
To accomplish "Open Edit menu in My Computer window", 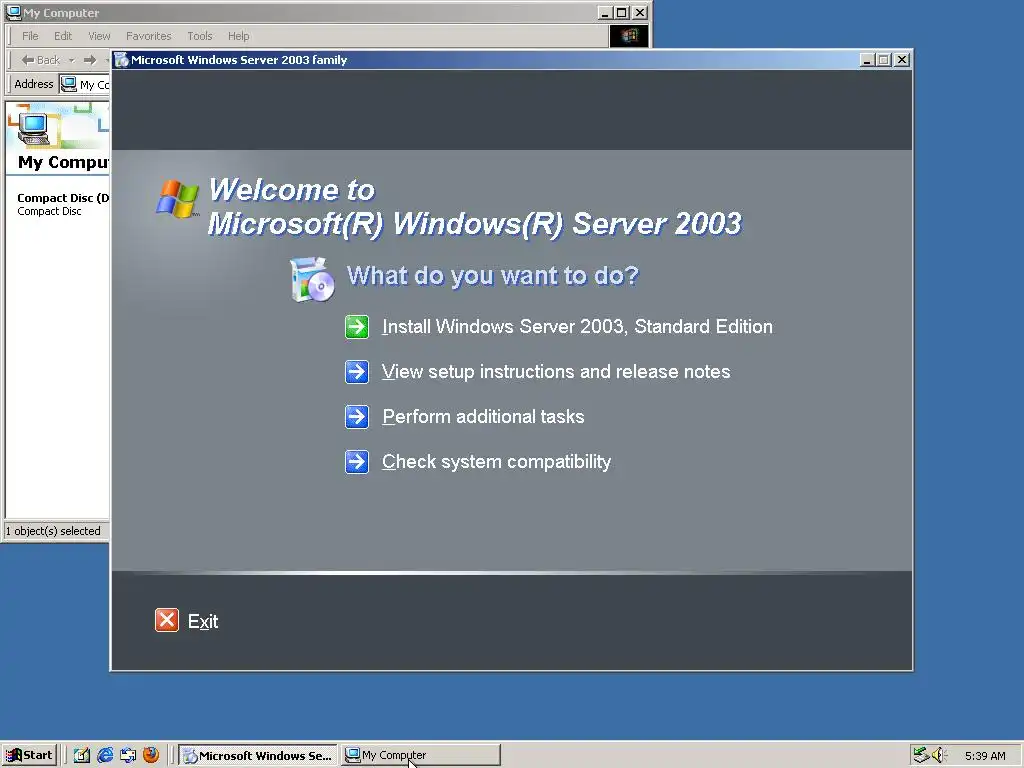I will click(63, 36).
